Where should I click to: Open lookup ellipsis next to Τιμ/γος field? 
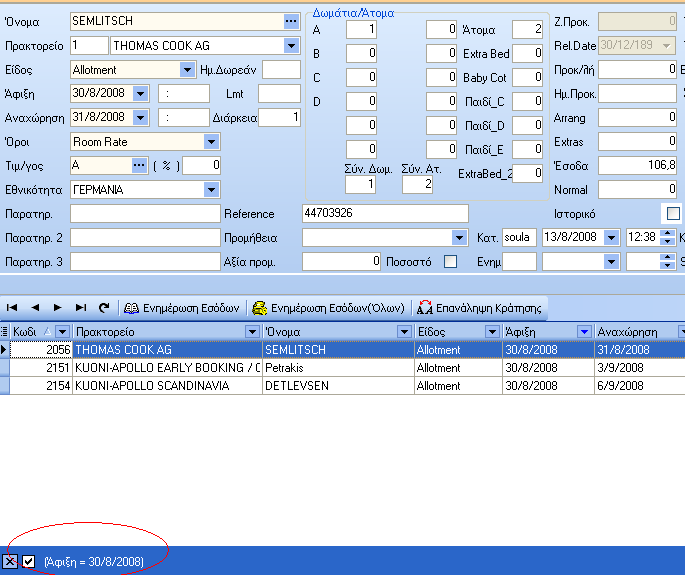139,165
